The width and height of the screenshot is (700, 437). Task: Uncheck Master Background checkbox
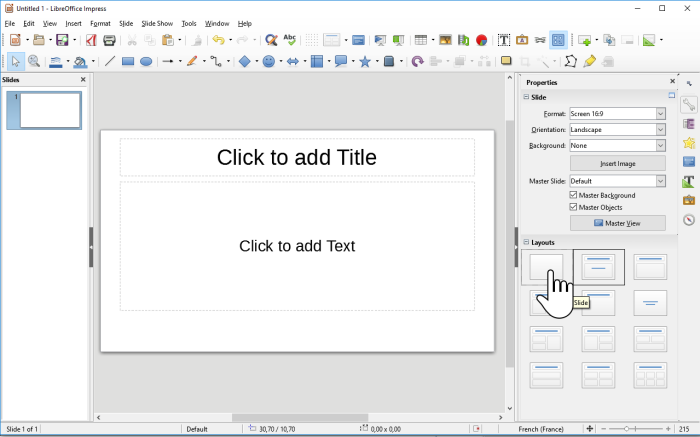[x=573, y=195]
